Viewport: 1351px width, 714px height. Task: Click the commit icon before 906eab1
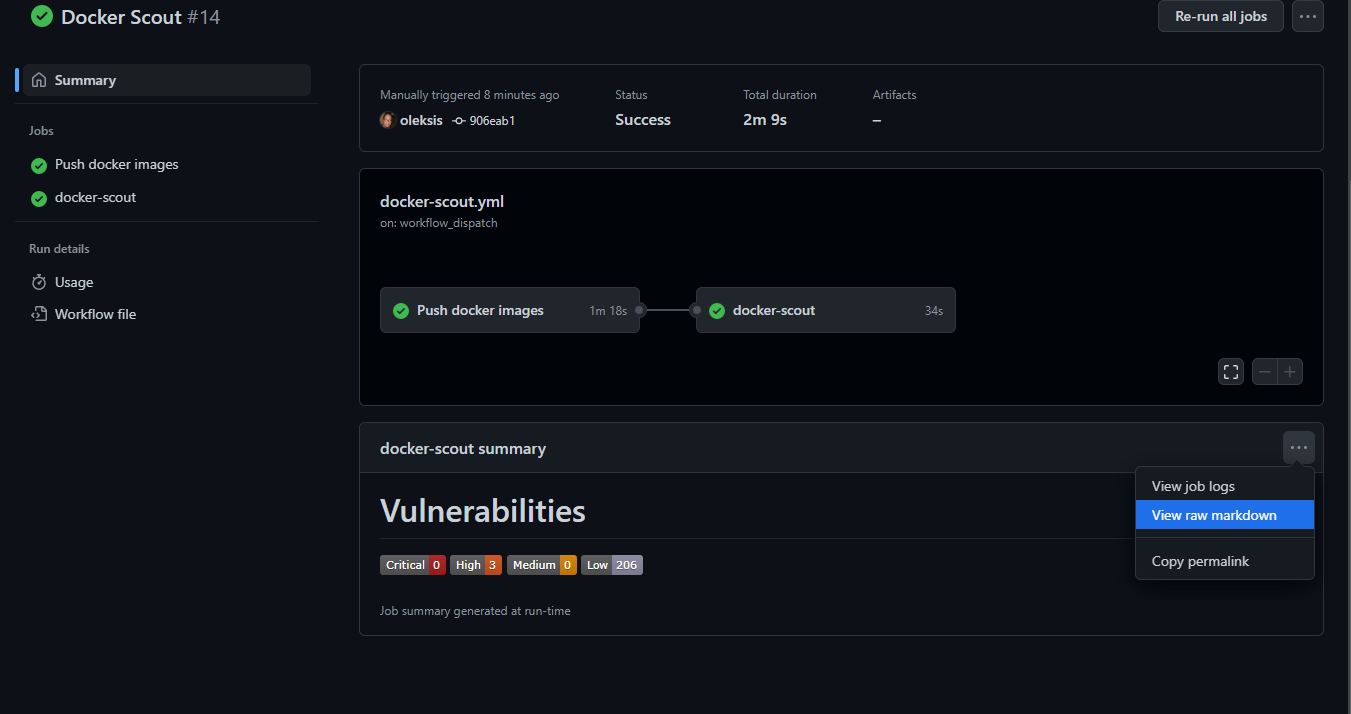click(456, 120)
